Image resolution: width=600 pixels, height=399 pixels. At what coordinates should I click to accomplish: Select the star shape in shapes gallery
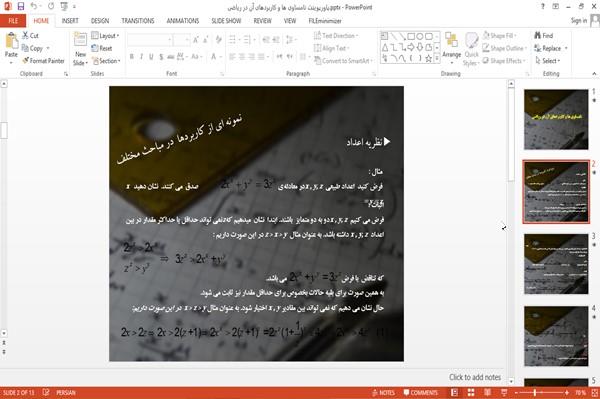(429, 59)
